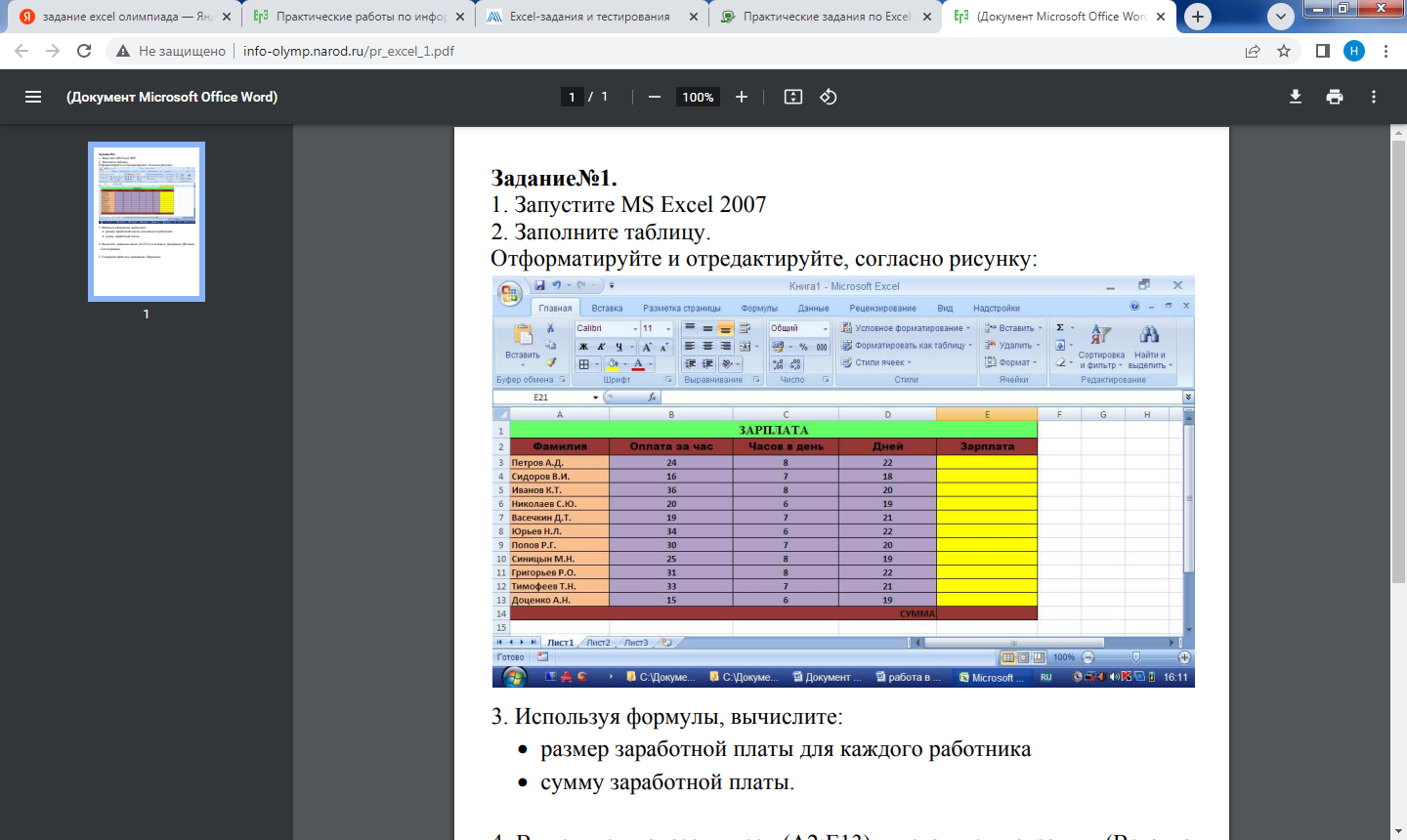Click the Рецензирование ribbon tab in picture
Viewport: 1407px width, 840px height.
click(883, 308)
